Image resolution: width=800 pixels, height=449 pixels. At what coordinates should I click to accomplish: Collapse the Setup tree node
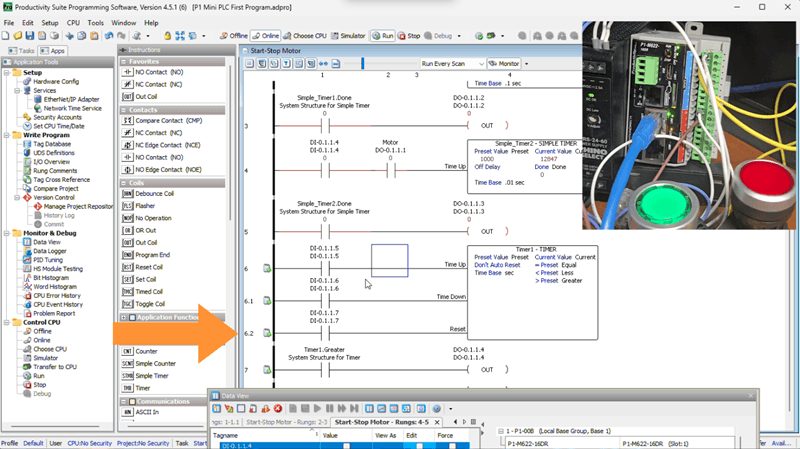7,72
